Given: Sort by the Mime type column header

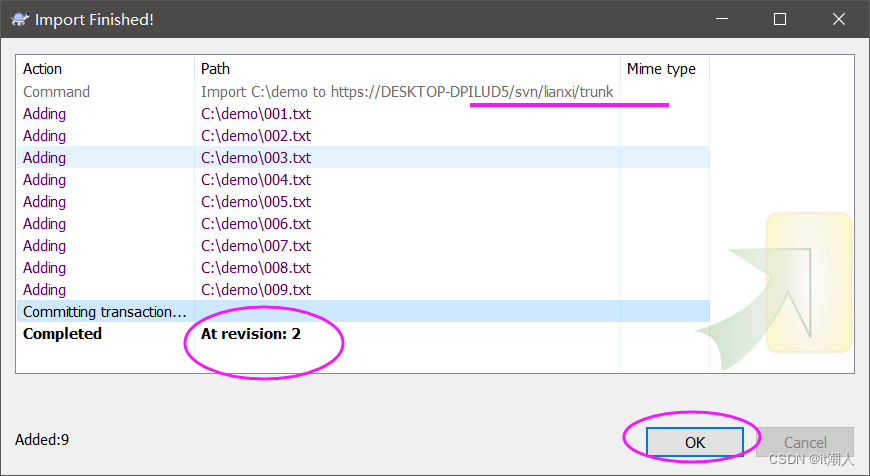Looking at the screenshot, I should [x=665, y=69].
